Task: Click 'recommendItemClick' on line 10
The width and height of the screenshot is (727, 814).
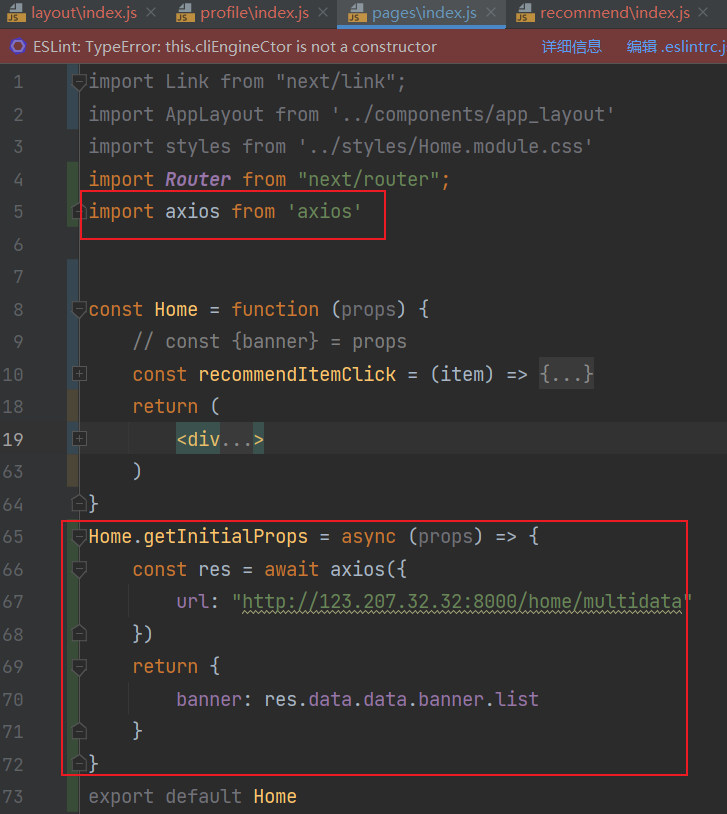Action: tap(297, 374)
